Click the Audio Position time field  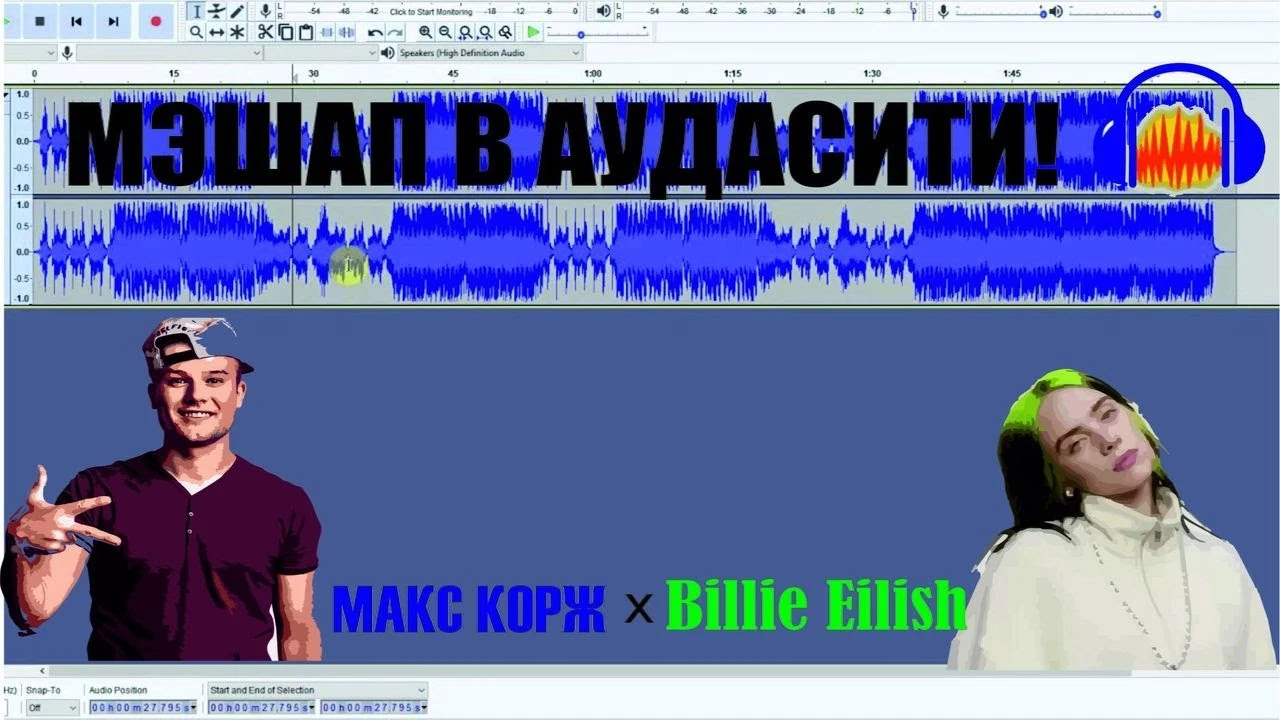pyautogui.click(x=142, y=707)
